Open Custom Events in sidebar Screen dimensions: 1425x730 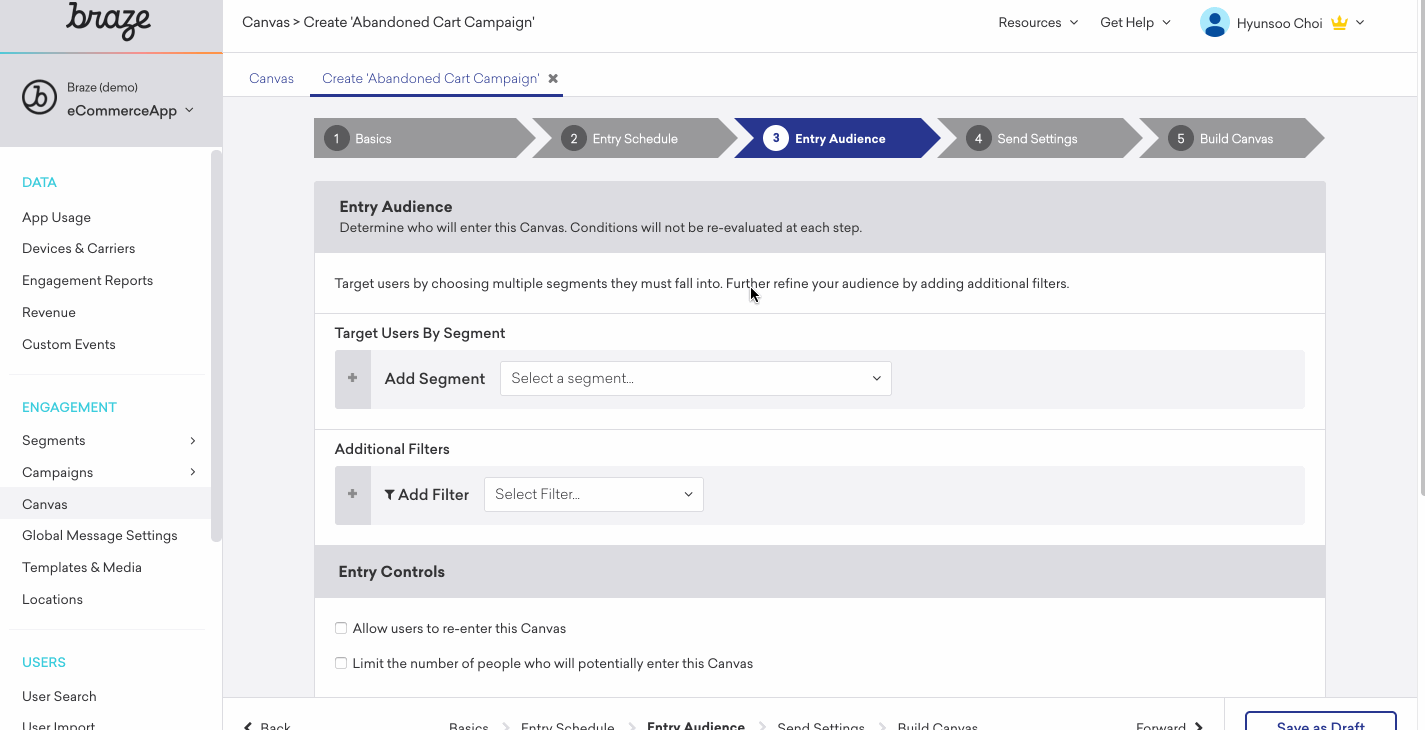coord(69,344)
